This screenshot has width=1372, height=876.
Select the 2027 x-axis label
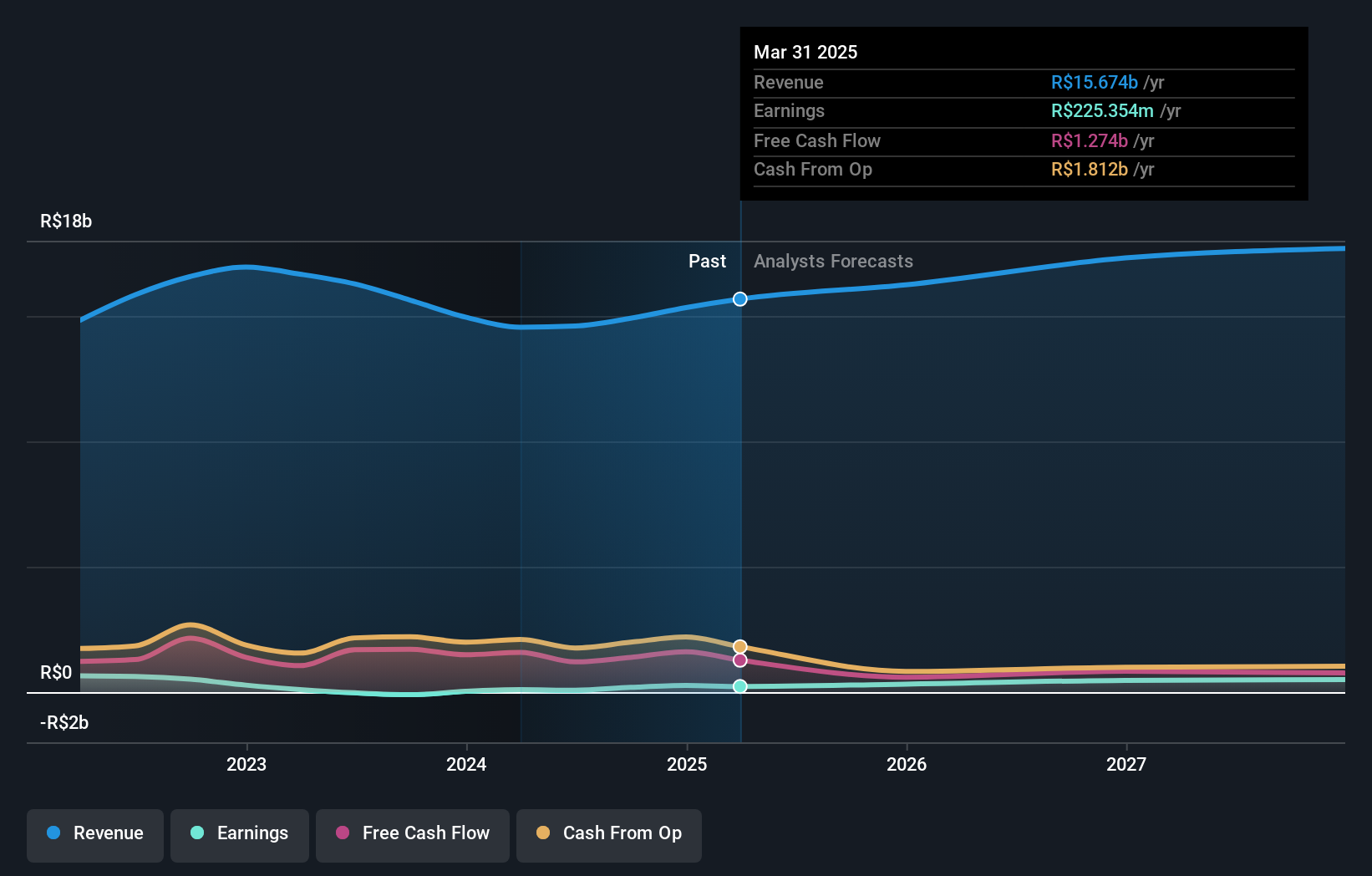point(1126,764)
